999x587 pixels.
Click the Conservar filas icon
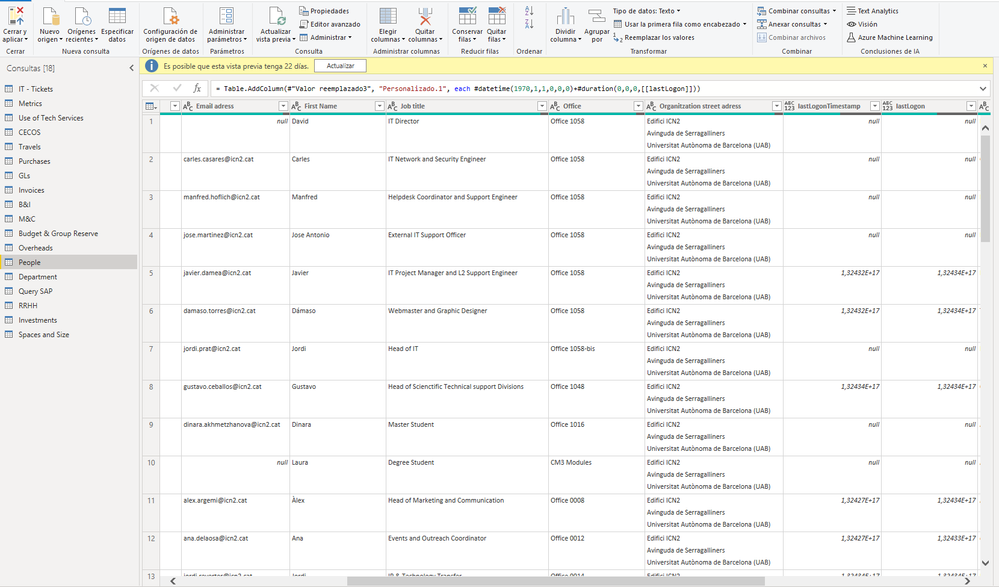pos(467,17)
